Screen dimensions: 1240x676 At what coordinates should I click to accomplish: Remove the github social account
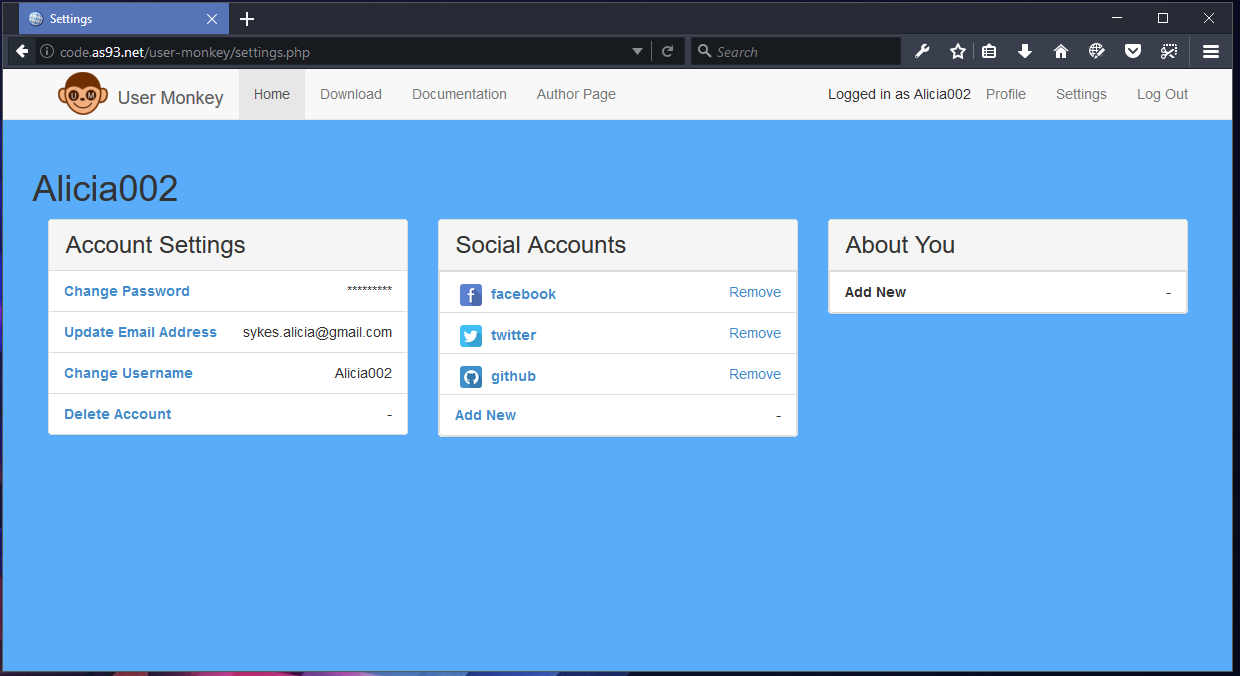click(755, 374)
